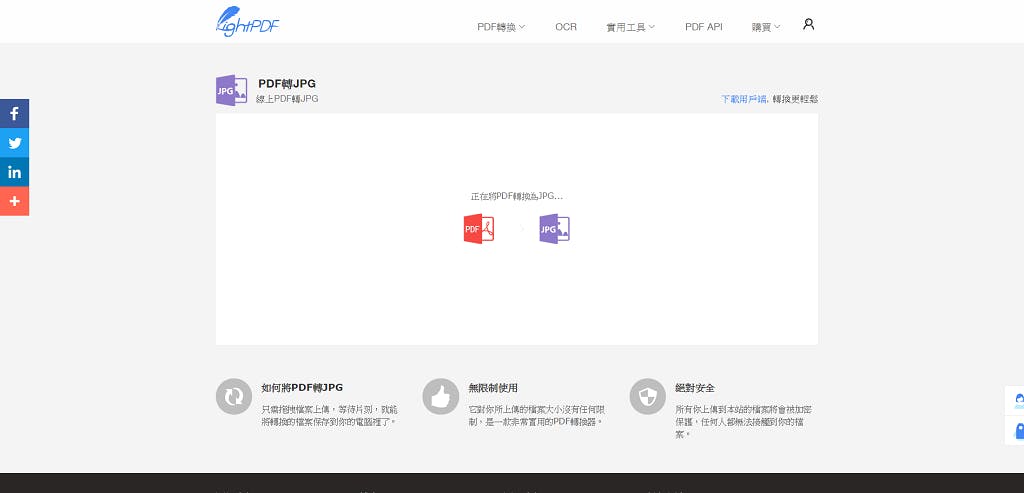Click the JPG icon in conversion area

pos(554,229)
